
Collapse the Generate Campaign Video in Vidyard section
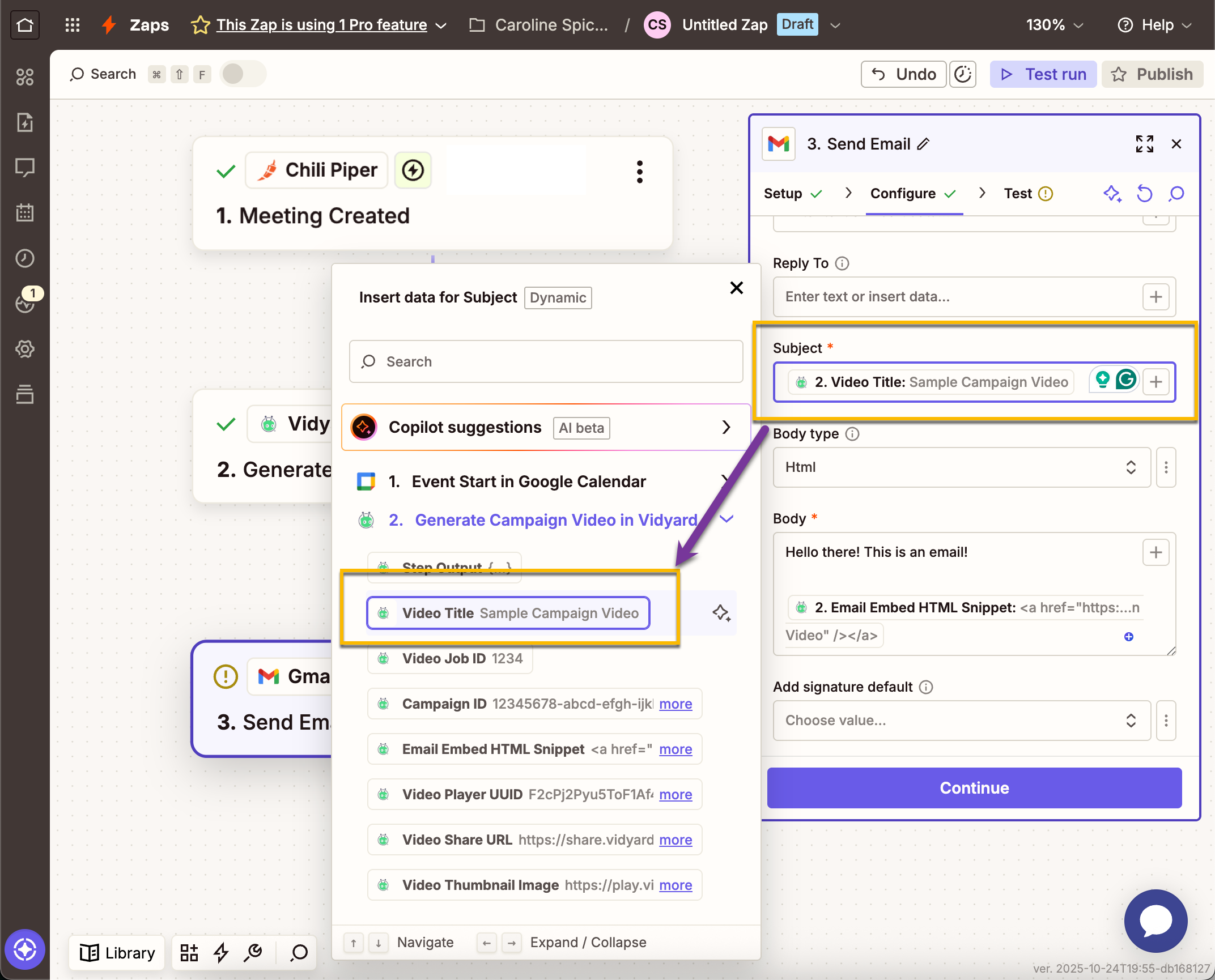coord(727,519)
